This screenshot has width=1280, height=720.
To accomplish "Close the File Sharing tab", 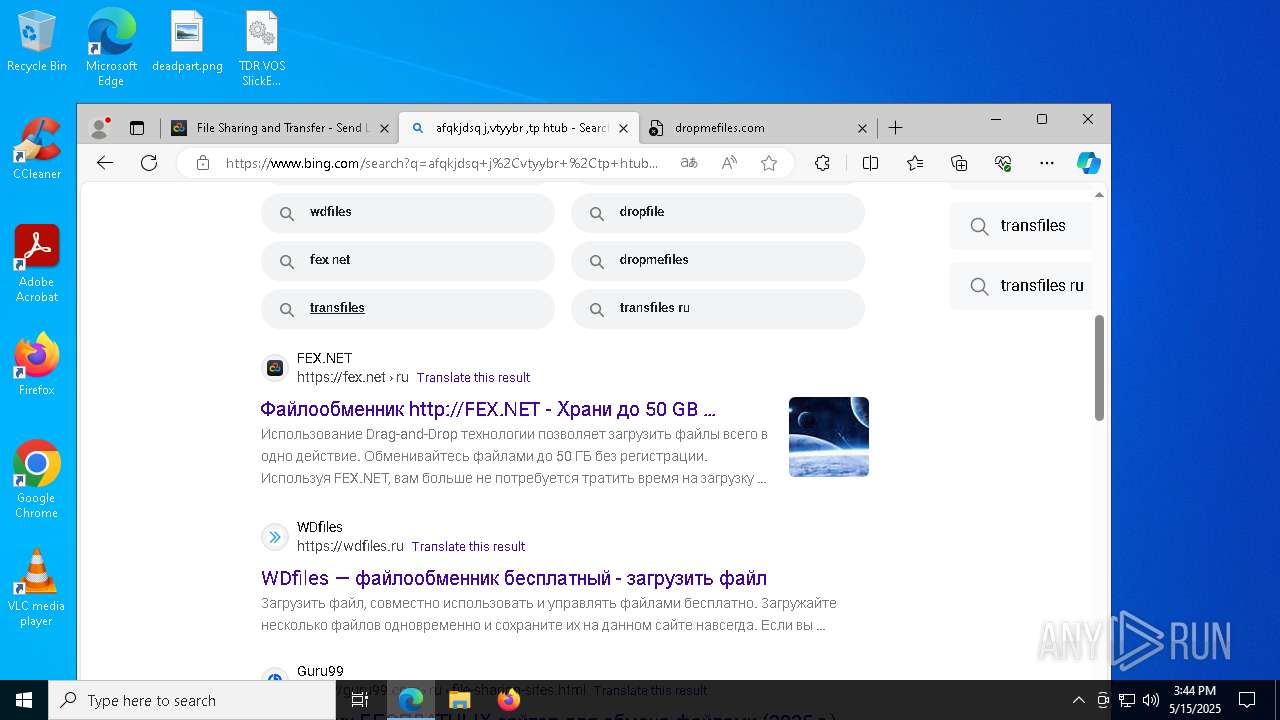I will 384,128.
